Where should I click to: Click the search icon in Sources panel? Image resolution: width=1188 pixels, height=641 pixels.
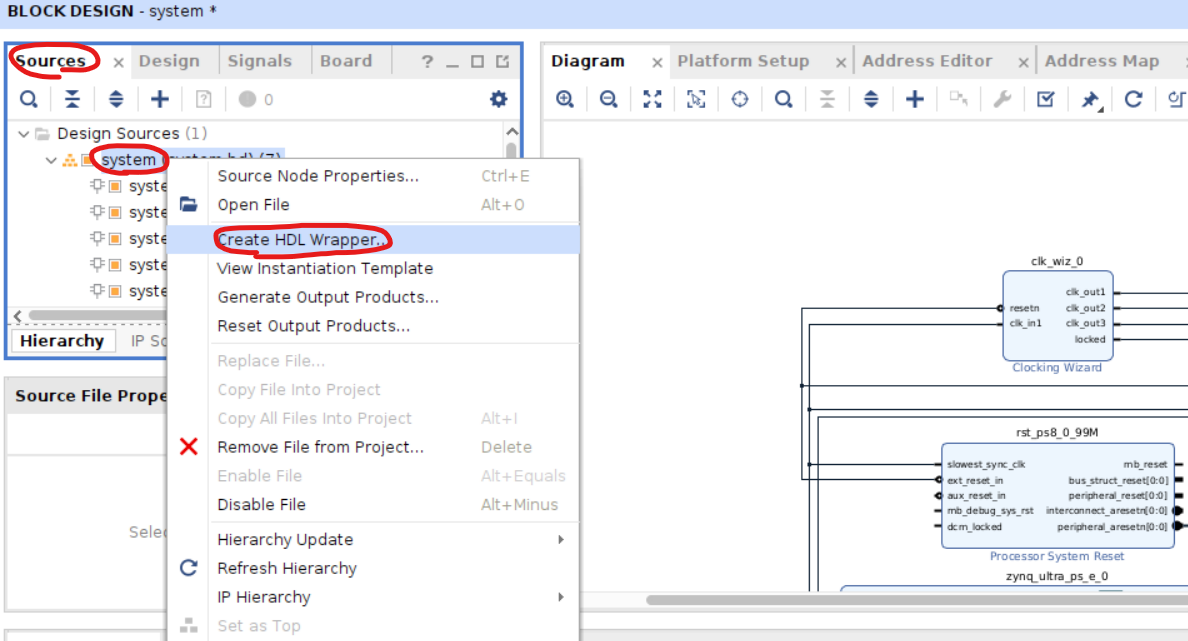(x=29, y=99)
